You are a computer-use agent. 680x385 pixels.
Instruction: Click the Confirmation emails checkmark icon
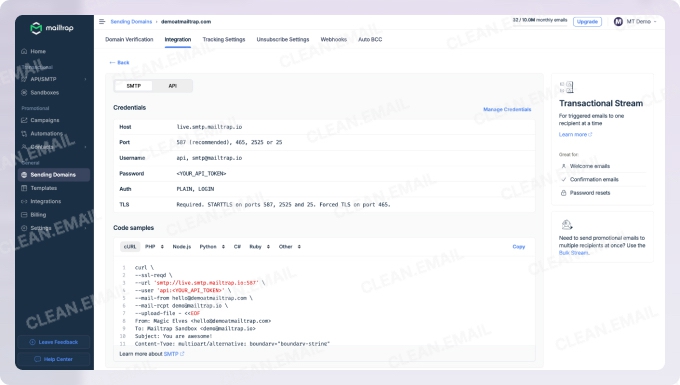click(563, 179)
